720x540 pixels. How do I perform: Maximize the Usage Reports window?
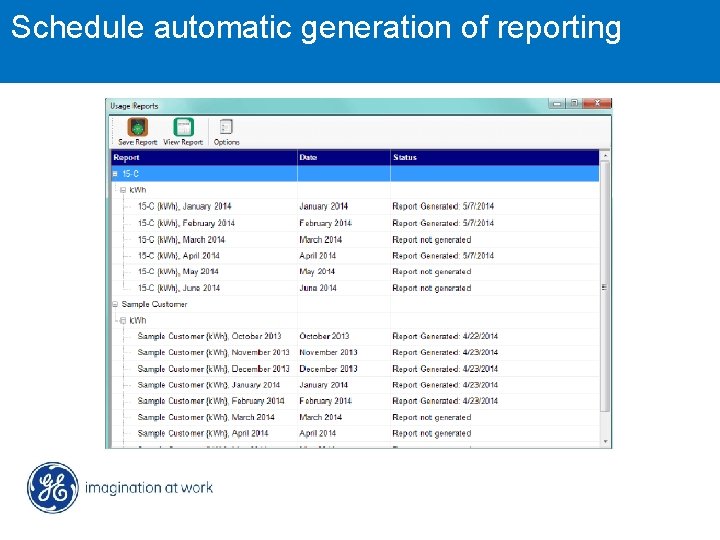click(574, 104)
